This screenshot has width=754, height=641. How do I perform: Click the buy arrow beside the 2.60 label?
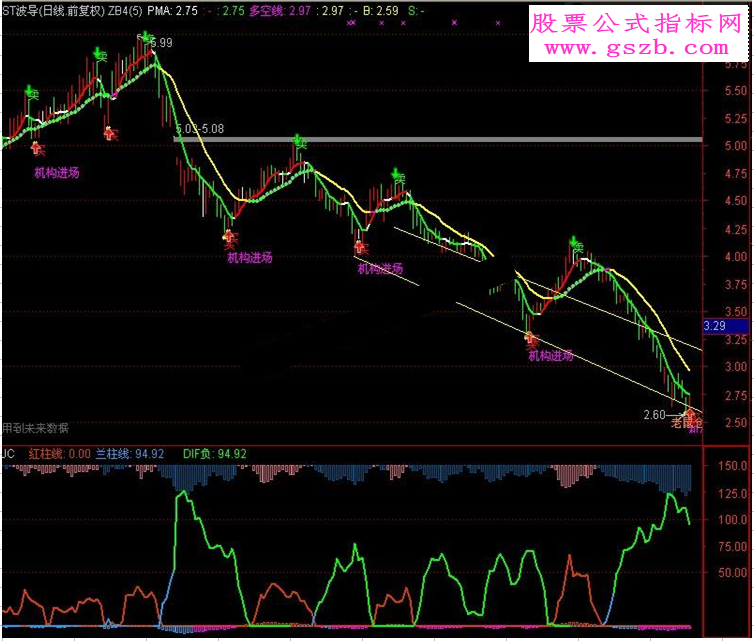pyautogui.click(x=691, y=414)
